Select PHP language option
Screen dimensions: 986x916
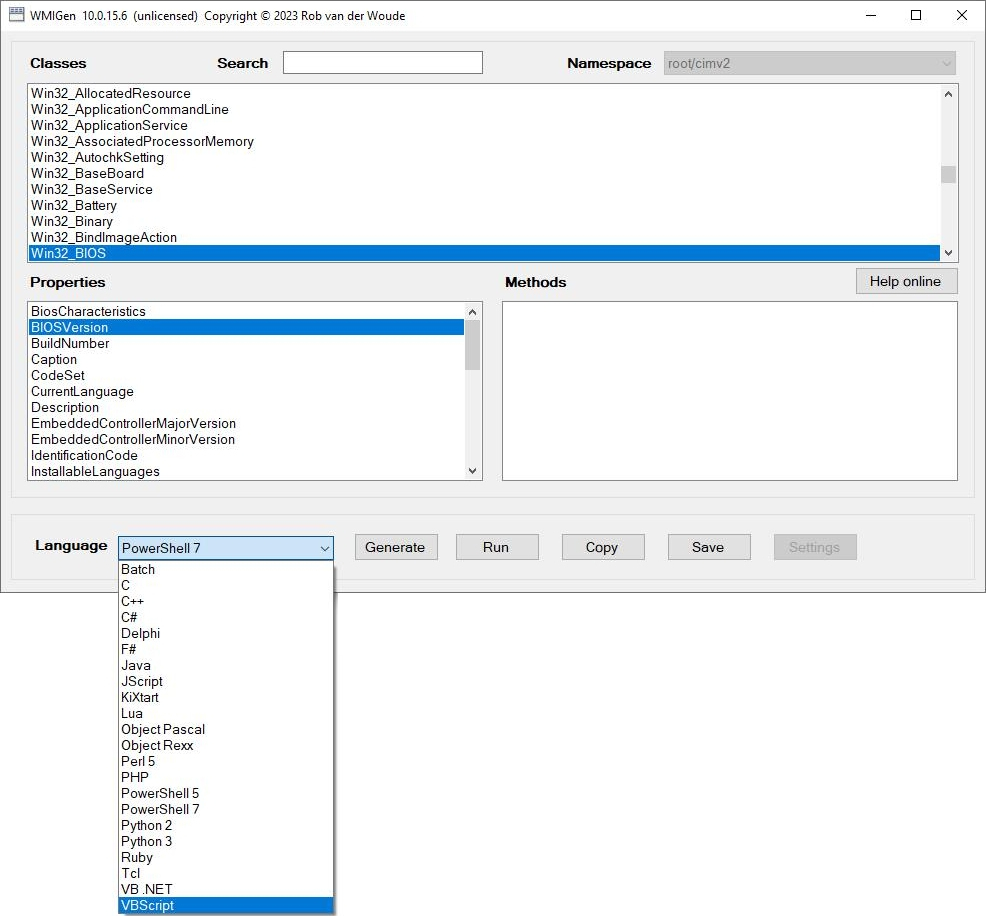point(226,777)
